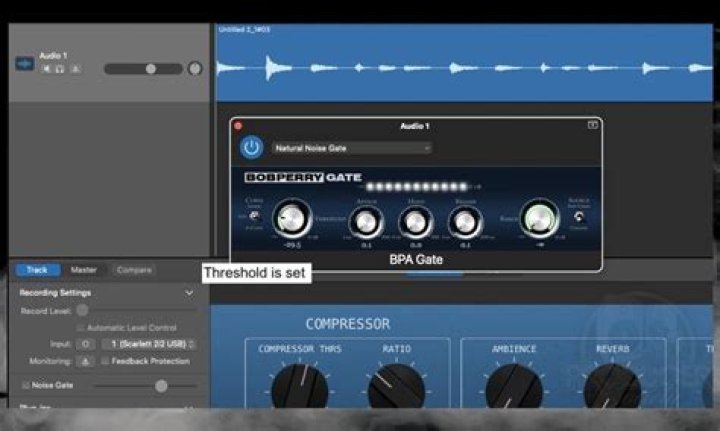Click the Audio 1 track name

click(x=53, y=56)
